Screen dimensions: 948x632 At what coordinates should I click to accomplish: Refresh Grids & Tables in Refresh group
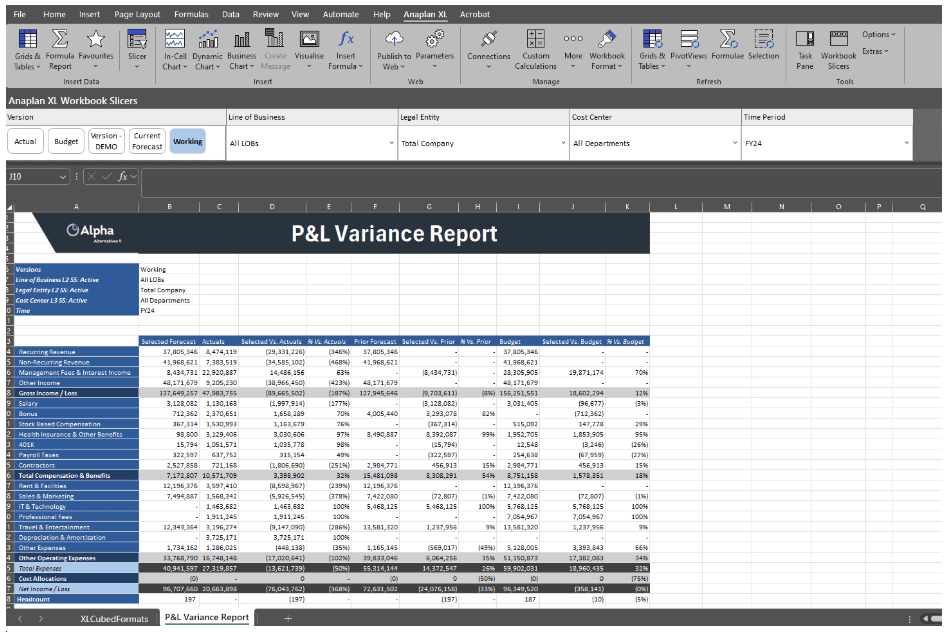click(652, 50)
